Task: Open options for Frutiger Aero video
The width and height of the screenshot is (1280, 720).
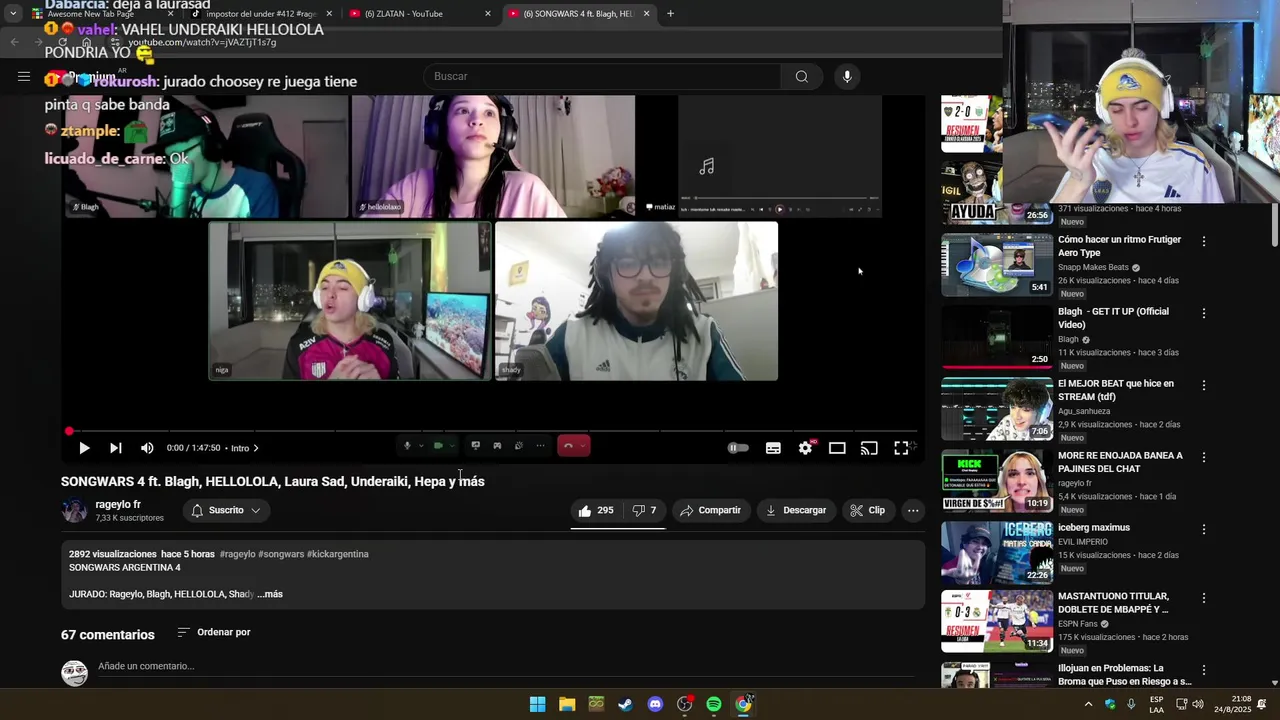Action: click(1204, 241)
